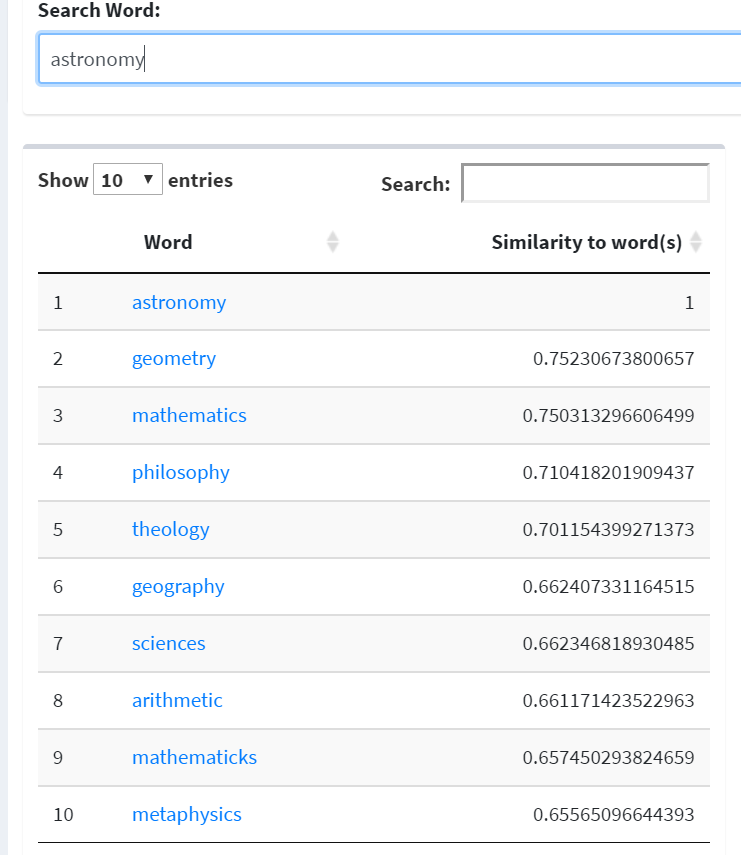
Task: Open the geometry word link
Action: click(174, 359)
